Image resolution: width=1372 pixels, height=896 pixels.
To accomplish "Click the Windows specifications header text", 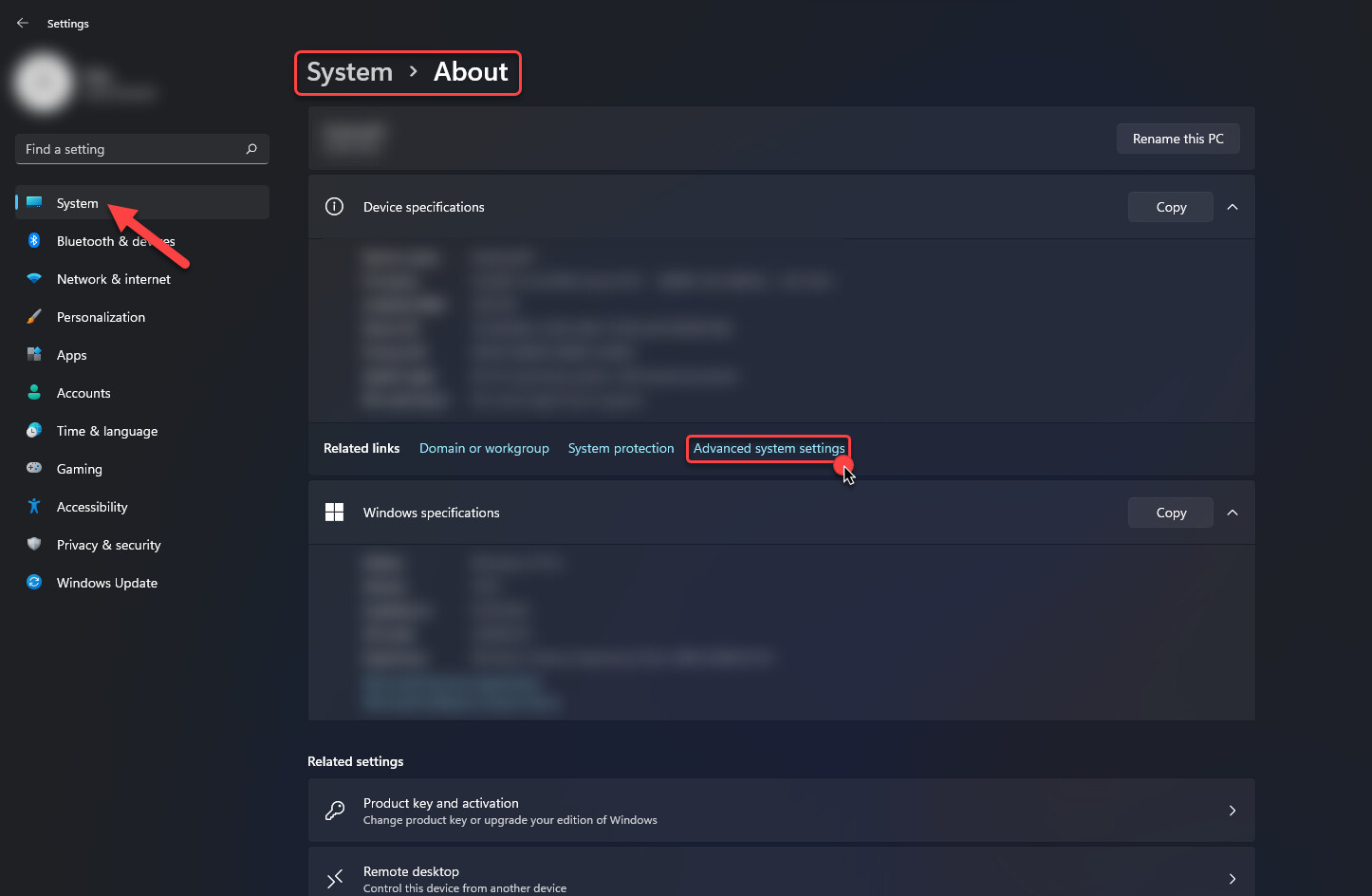I will point(431,513).
